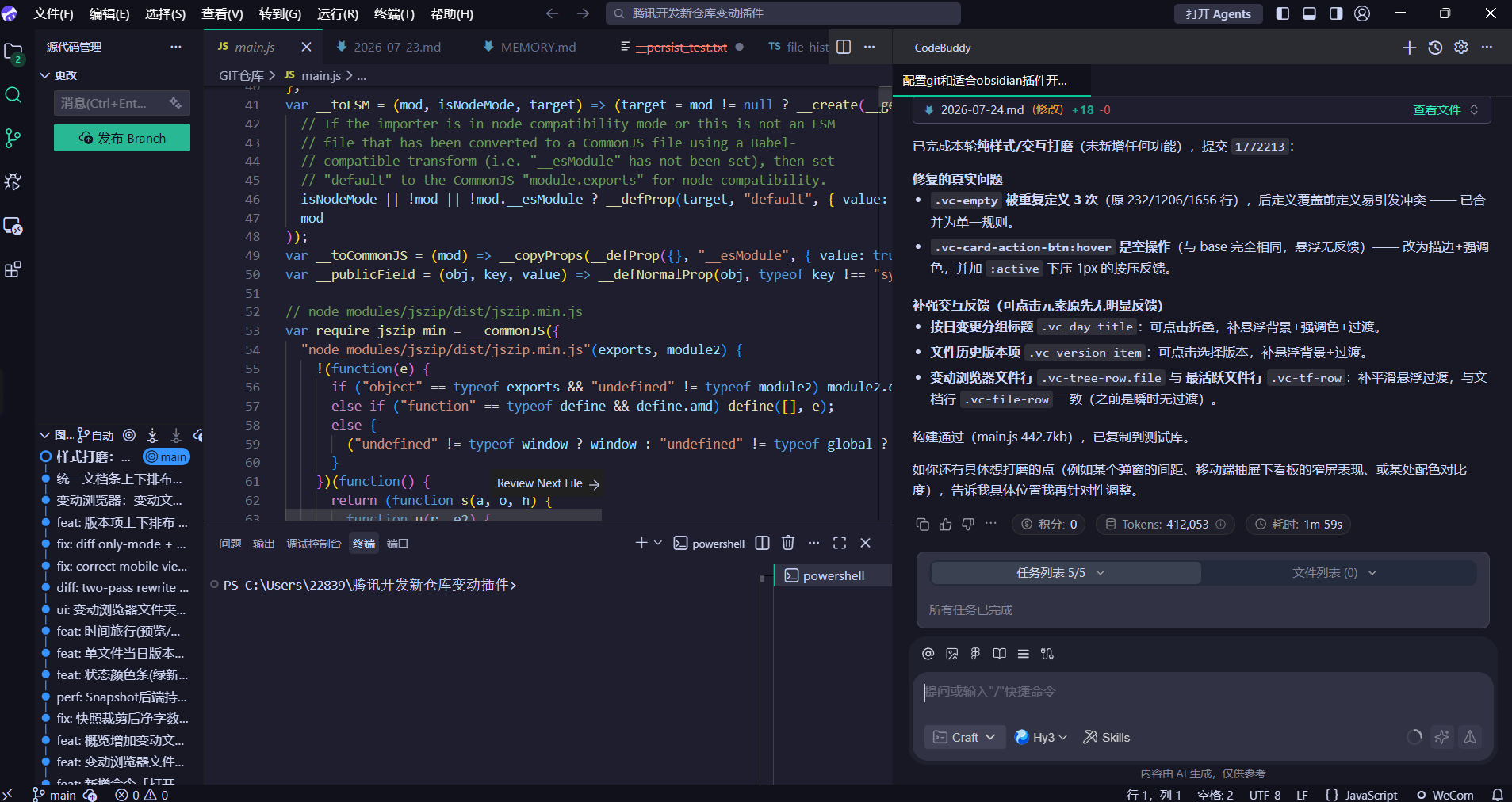Image resolution: width=1512 pixels, height=802 pixels.
Task: Open source control panel more actions (…)
Action: tap(176, 47)
